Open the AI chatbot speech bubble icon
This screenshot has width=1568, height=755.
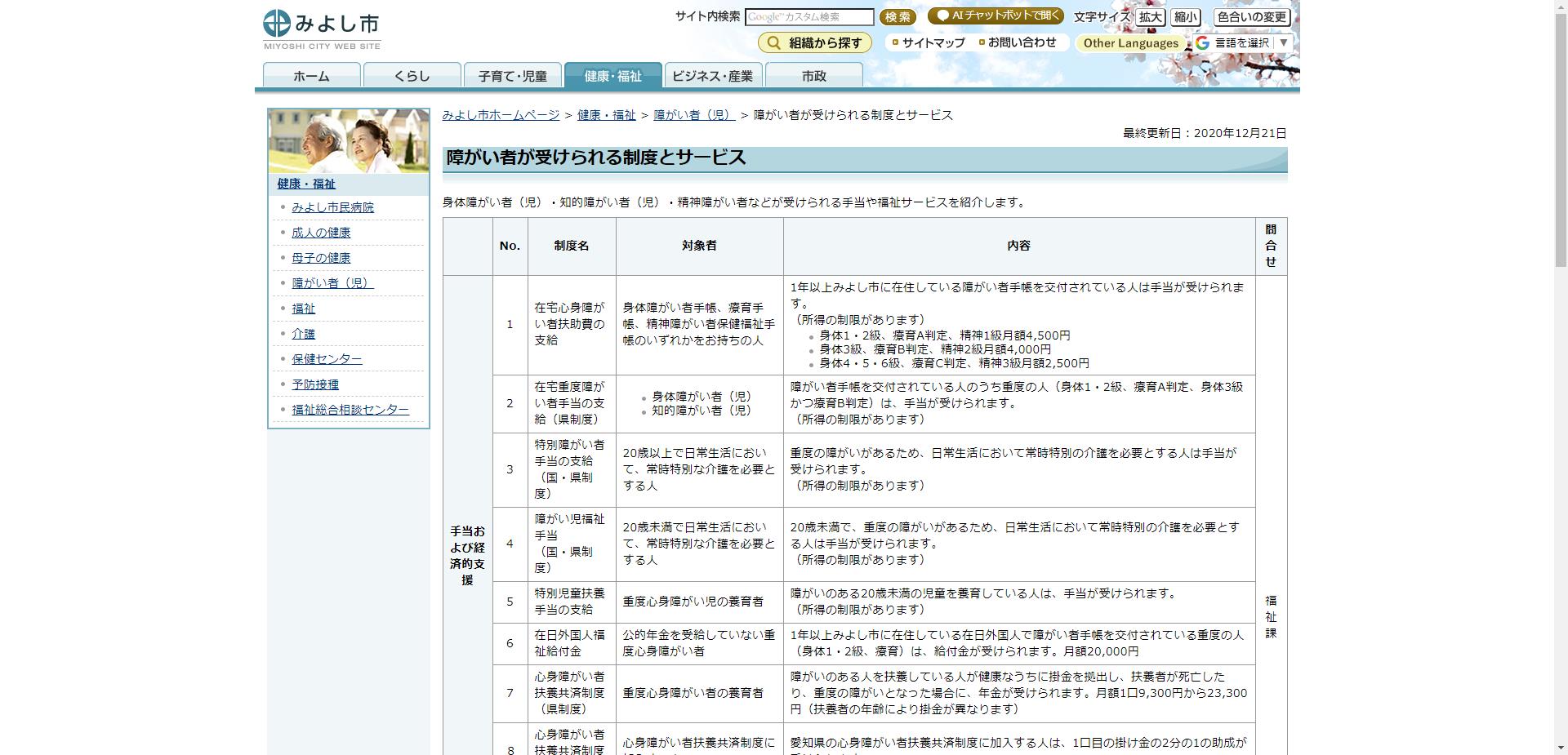click(943, 15)
